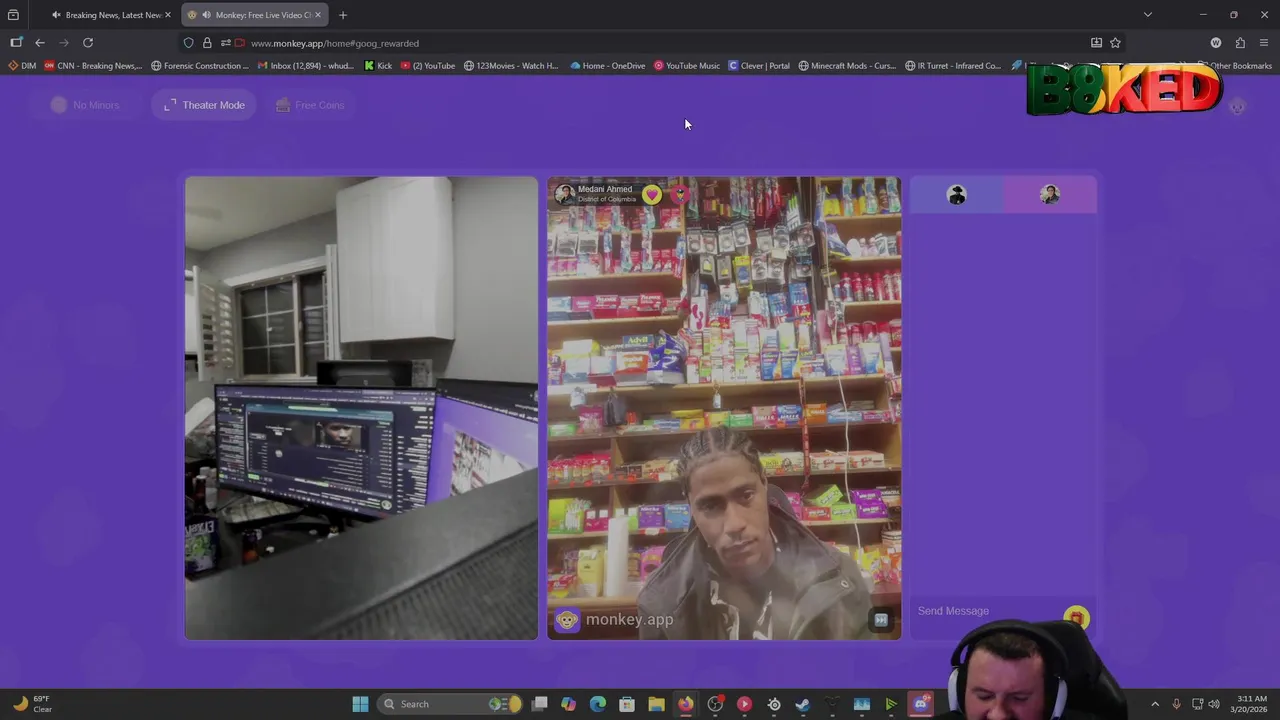Click the stranger's video feed

click(x=724, y=408)
